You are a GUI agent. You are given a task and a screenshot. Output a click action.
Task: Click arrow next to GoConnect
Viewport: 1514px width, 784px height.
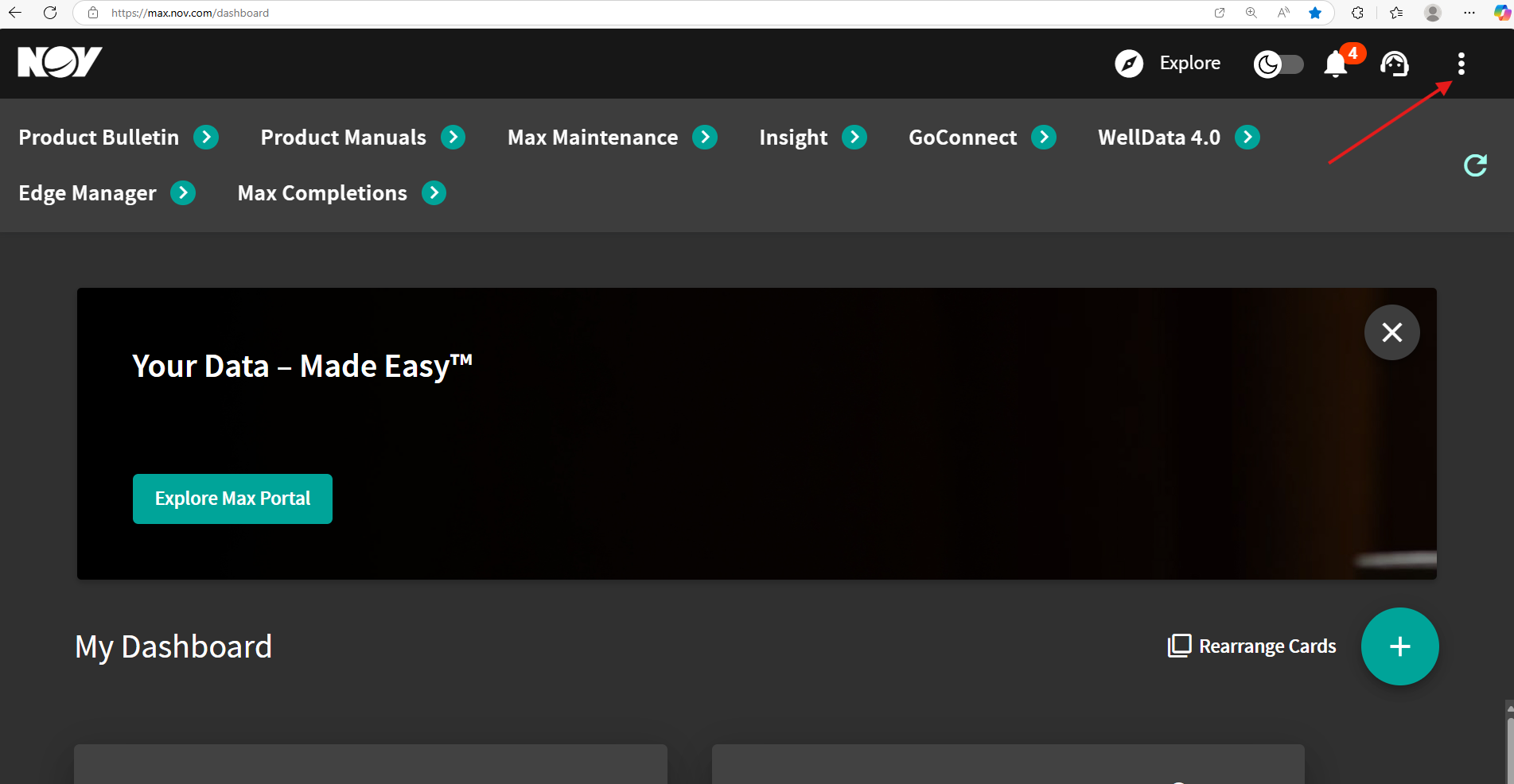(1044, 138)
